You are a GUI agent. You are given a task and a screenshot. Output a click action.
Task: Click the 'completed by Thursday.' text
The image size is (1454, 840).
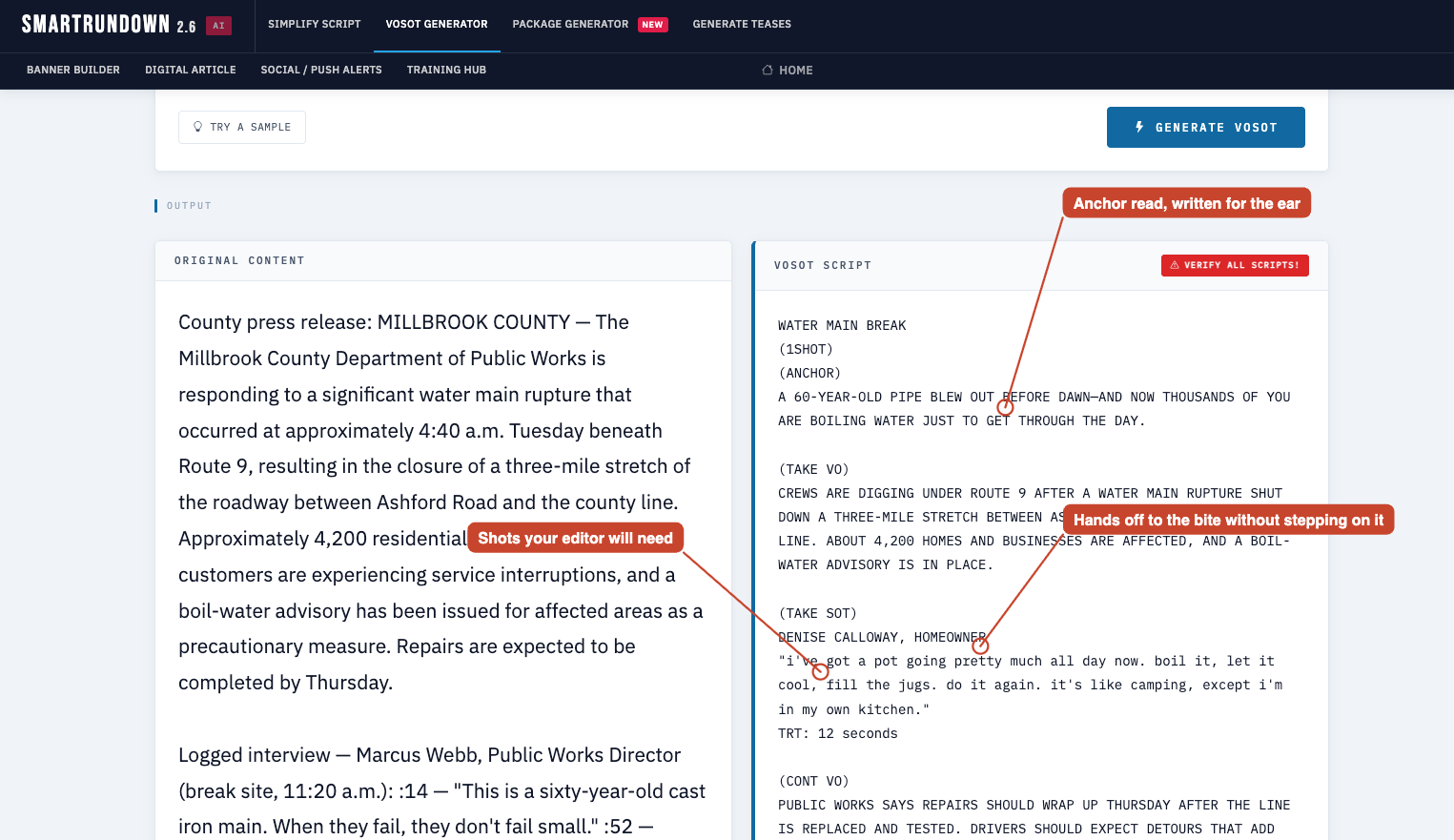coord(286,683)
